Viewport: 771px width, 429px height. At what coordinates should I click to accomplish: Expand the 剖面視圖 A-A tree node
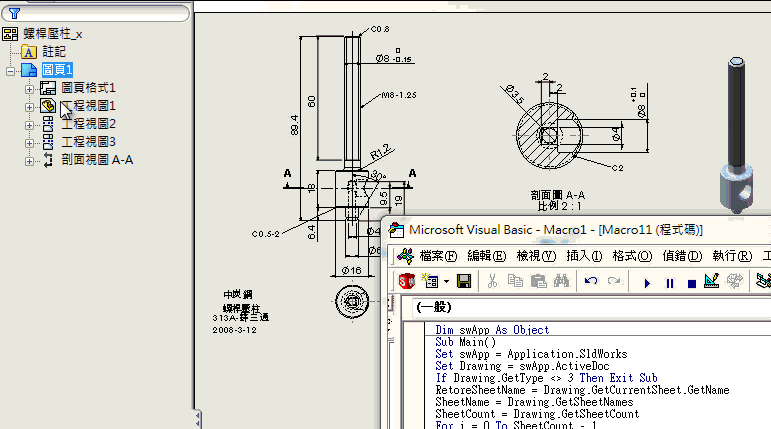click(x=29, y=161)
